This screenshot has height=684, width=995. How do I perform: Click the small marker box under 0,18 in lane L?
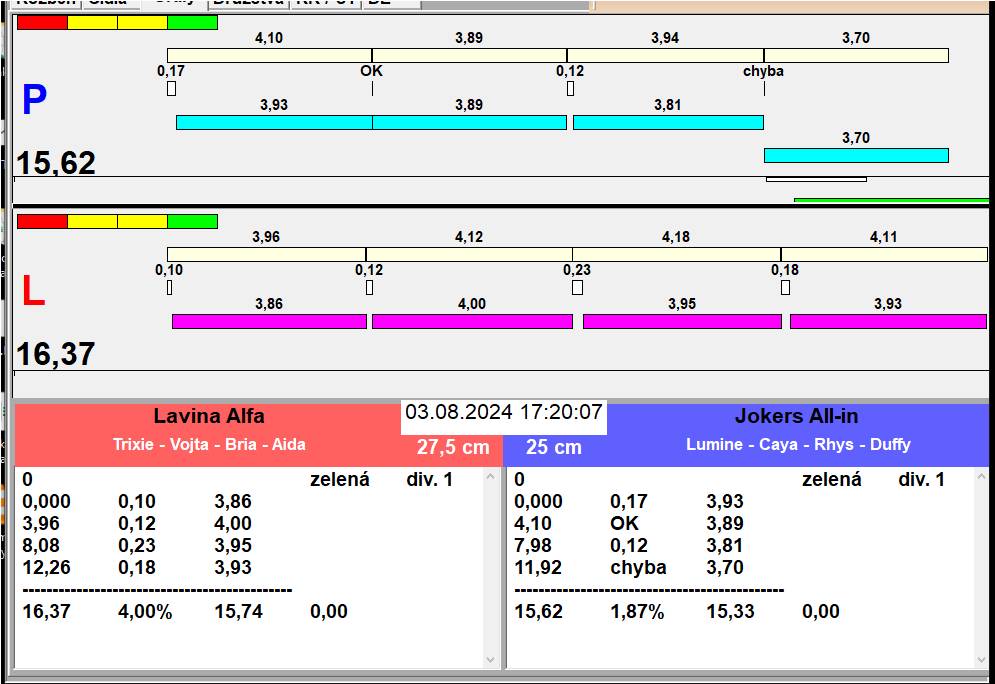tap(786, 287)
